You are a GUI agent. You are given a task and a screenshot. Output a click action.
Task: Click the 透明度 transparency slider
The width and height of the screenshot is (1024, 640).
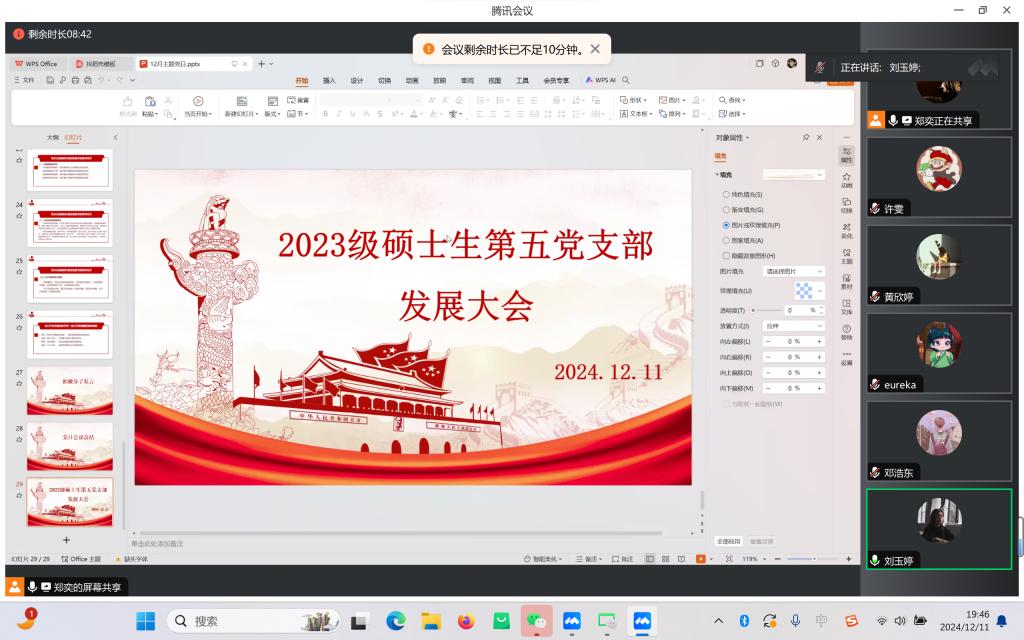(x=765, y=310)
